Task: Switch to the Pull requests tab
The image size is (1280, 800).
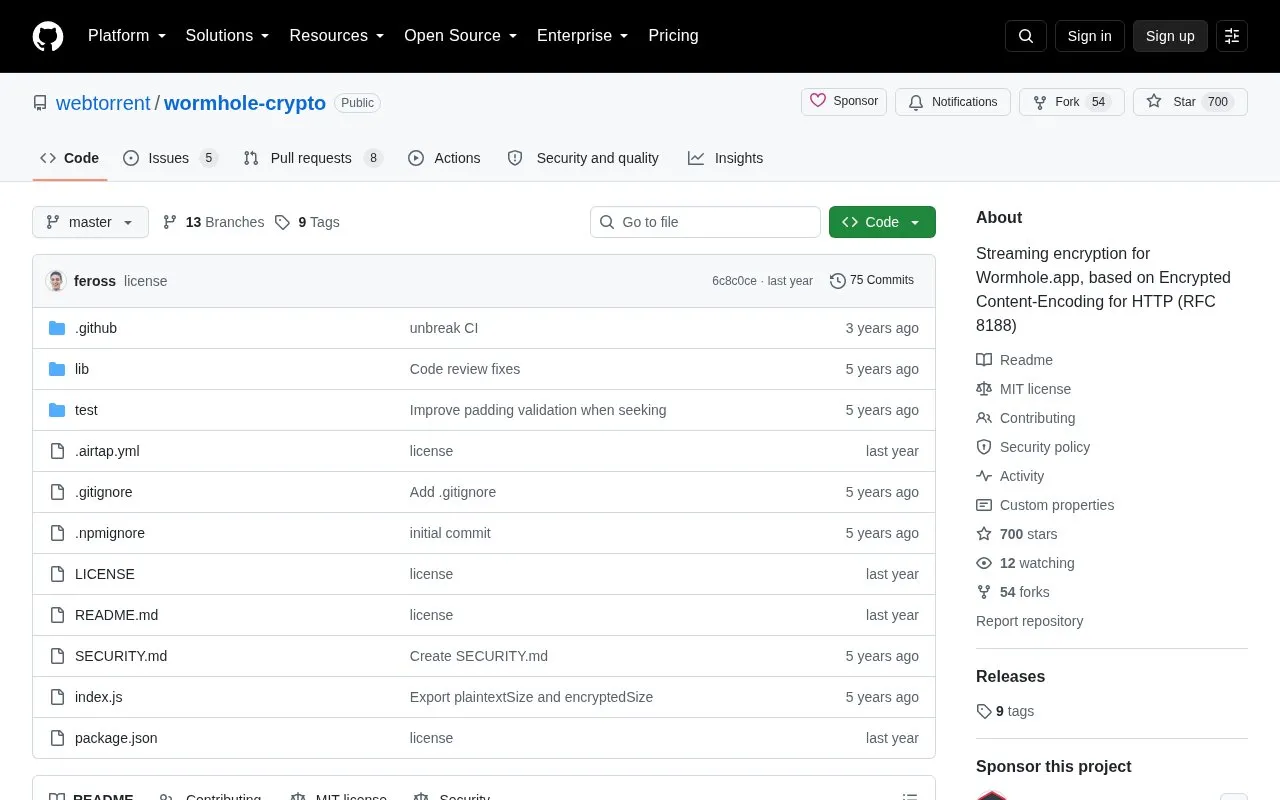Action: [313, 158]
